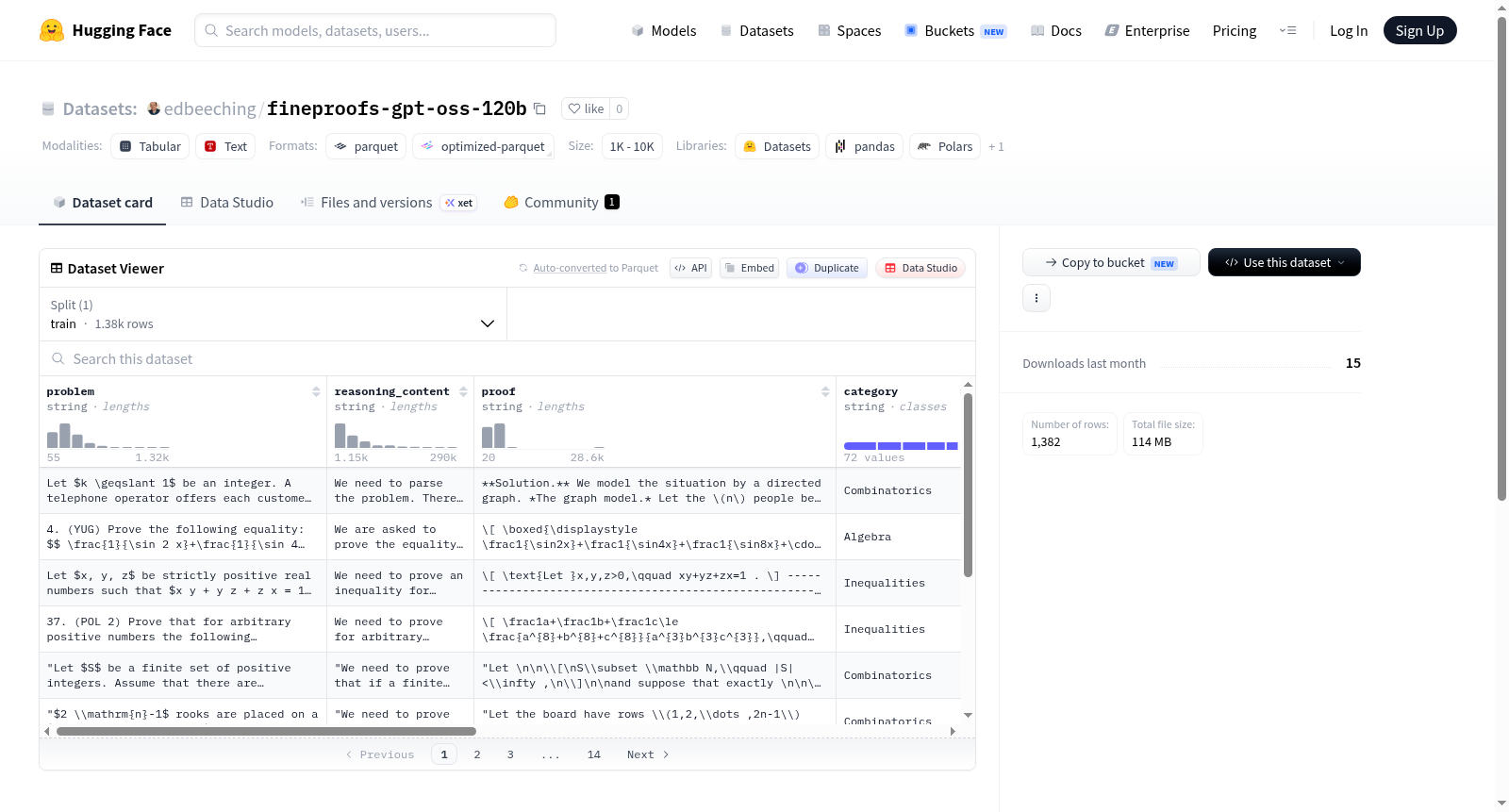Screen dimensions: 1509x812
Task: Sort the reasoning_content column
Action: (463, 391)
